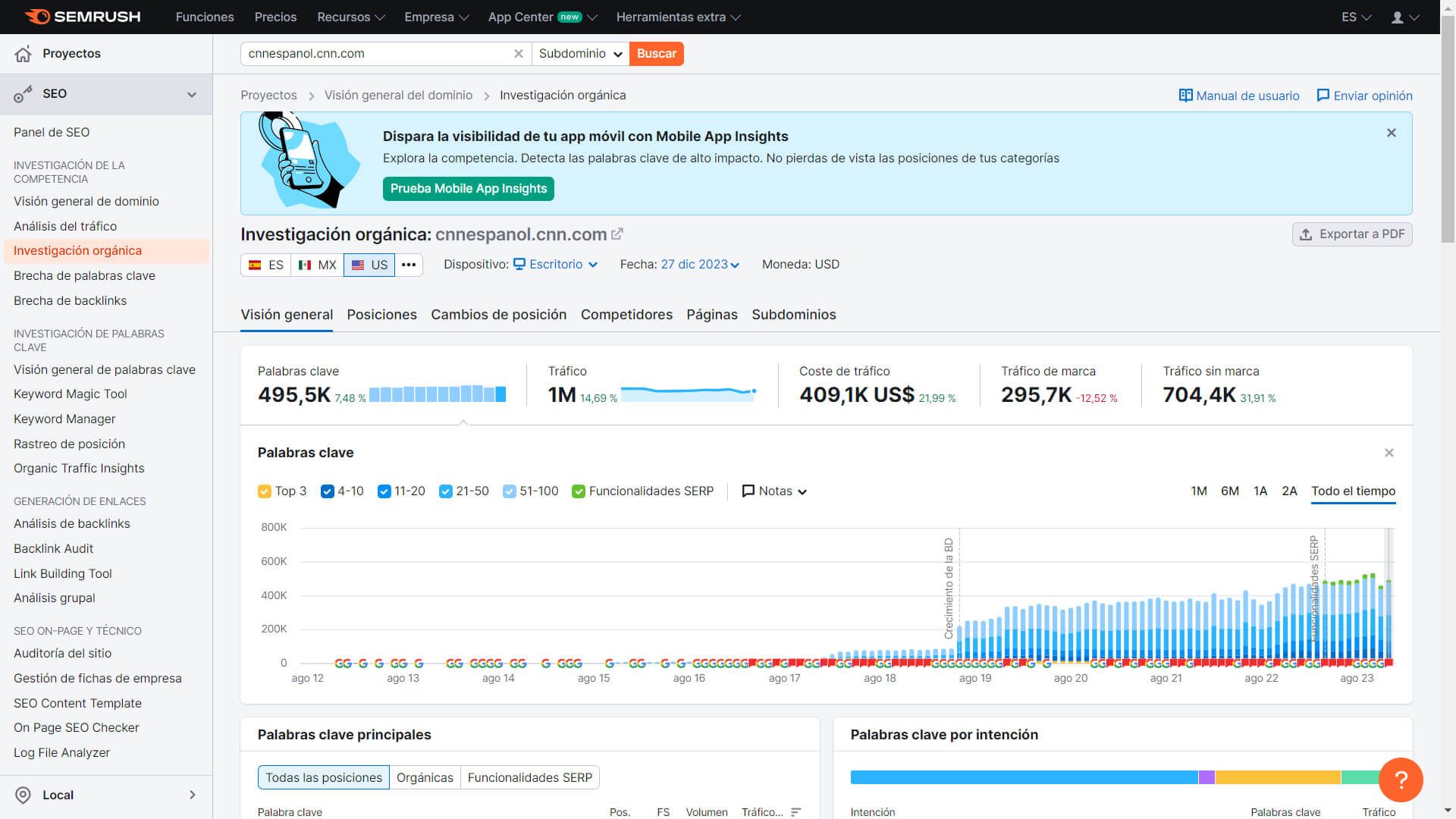Click the Local map pin icon
This screenshot has width=1456, height=819.
click(x=24, y=795)
